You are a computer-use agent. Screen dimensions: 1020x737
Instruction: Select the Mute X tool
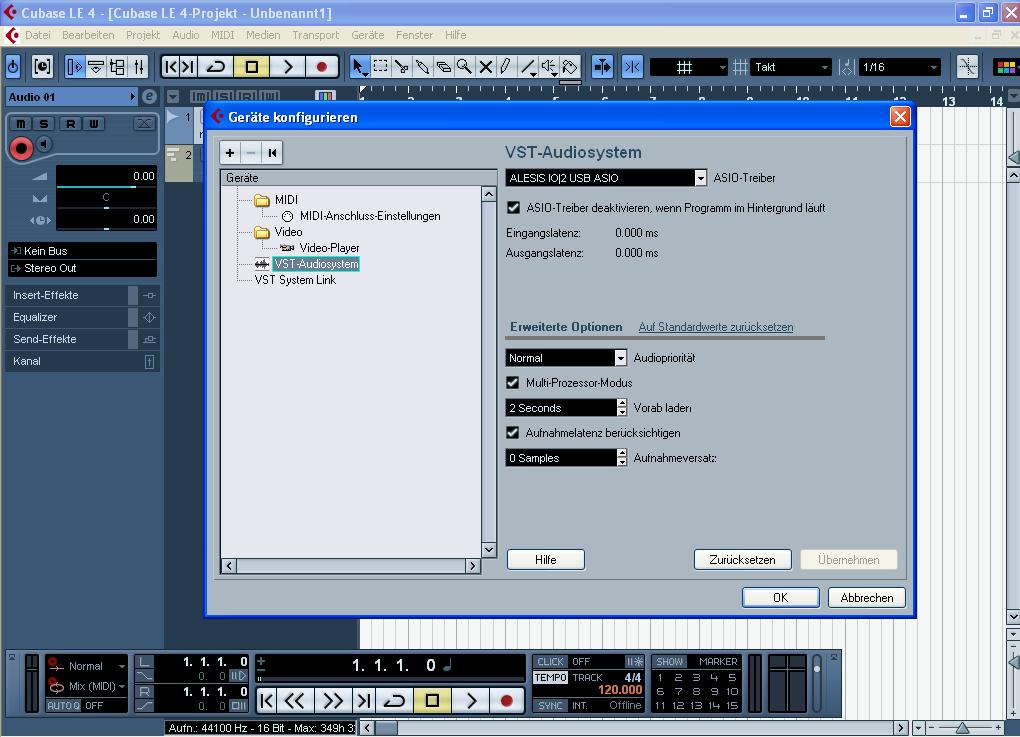(x=485, y=66)
